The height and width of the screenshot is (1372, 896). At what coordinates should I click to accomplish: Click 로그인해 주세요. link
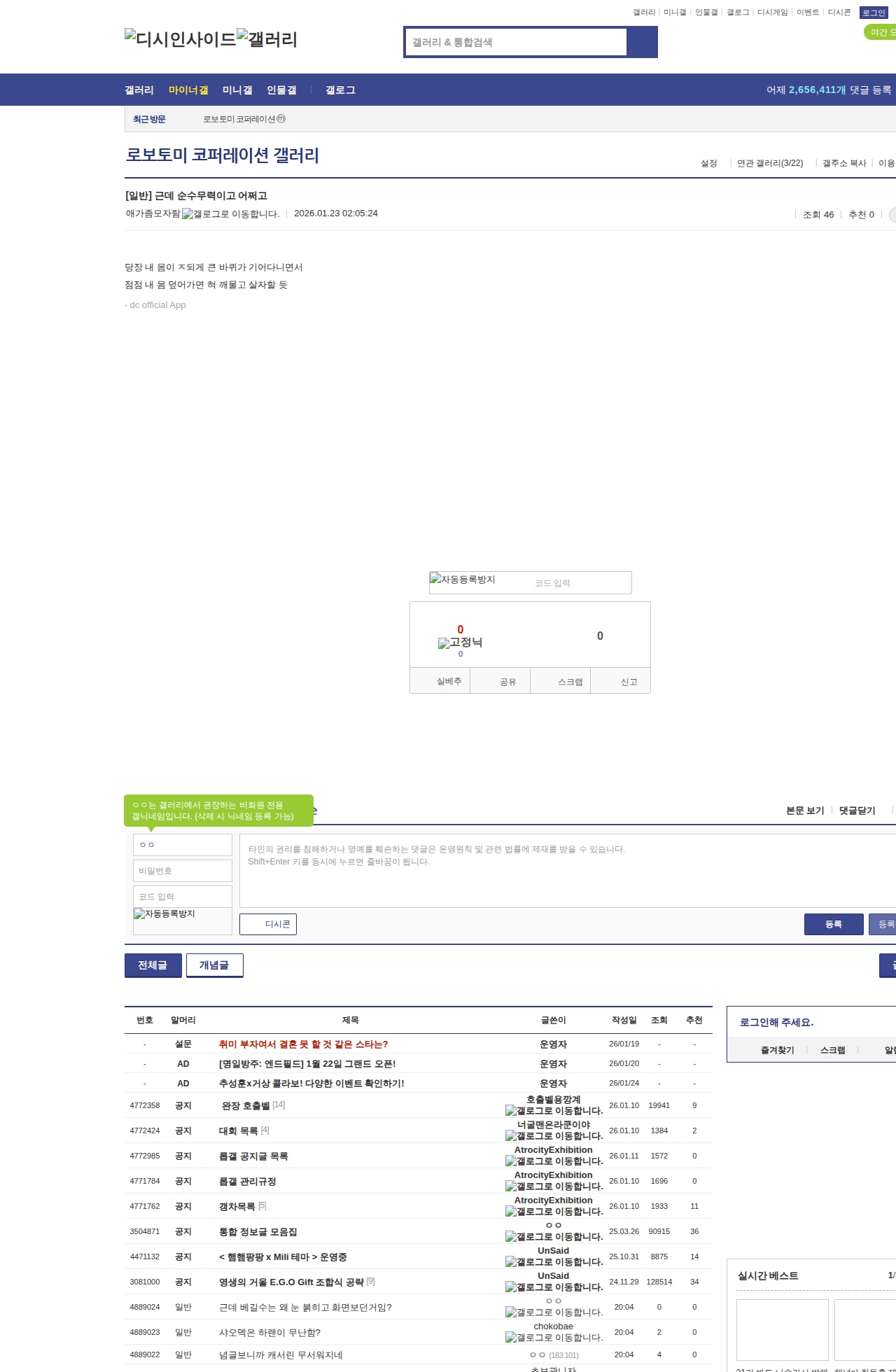(777, 1022)
